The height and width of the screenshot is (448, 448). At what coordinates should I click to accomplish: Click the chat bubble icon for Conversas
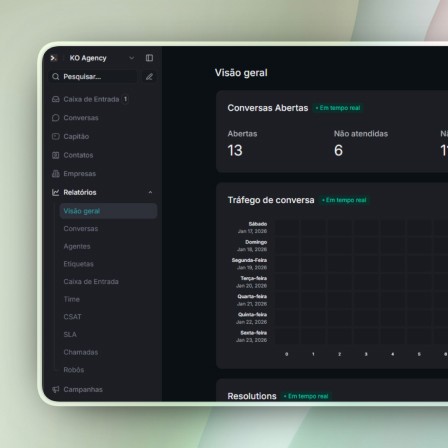click(56, 118)
